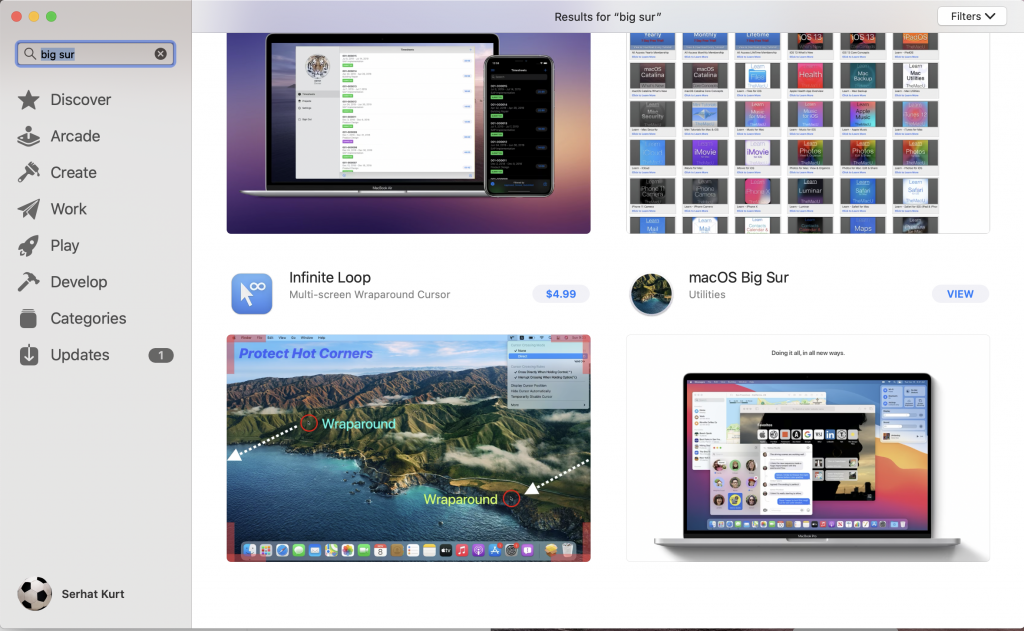The image size is (1024, 631).
Task: Open the macOS Big Sur app icon
Action: [x=651, y=293]
